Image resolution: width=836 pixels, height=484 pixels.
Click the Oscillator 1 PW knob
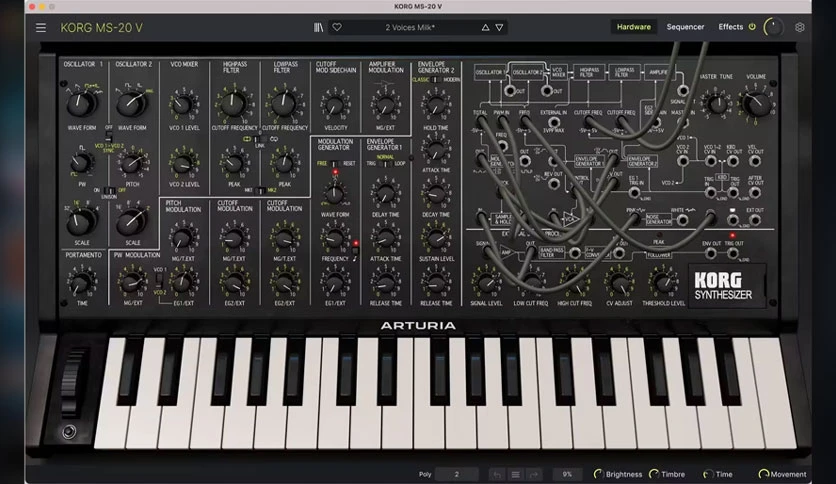tap(81, 163)
